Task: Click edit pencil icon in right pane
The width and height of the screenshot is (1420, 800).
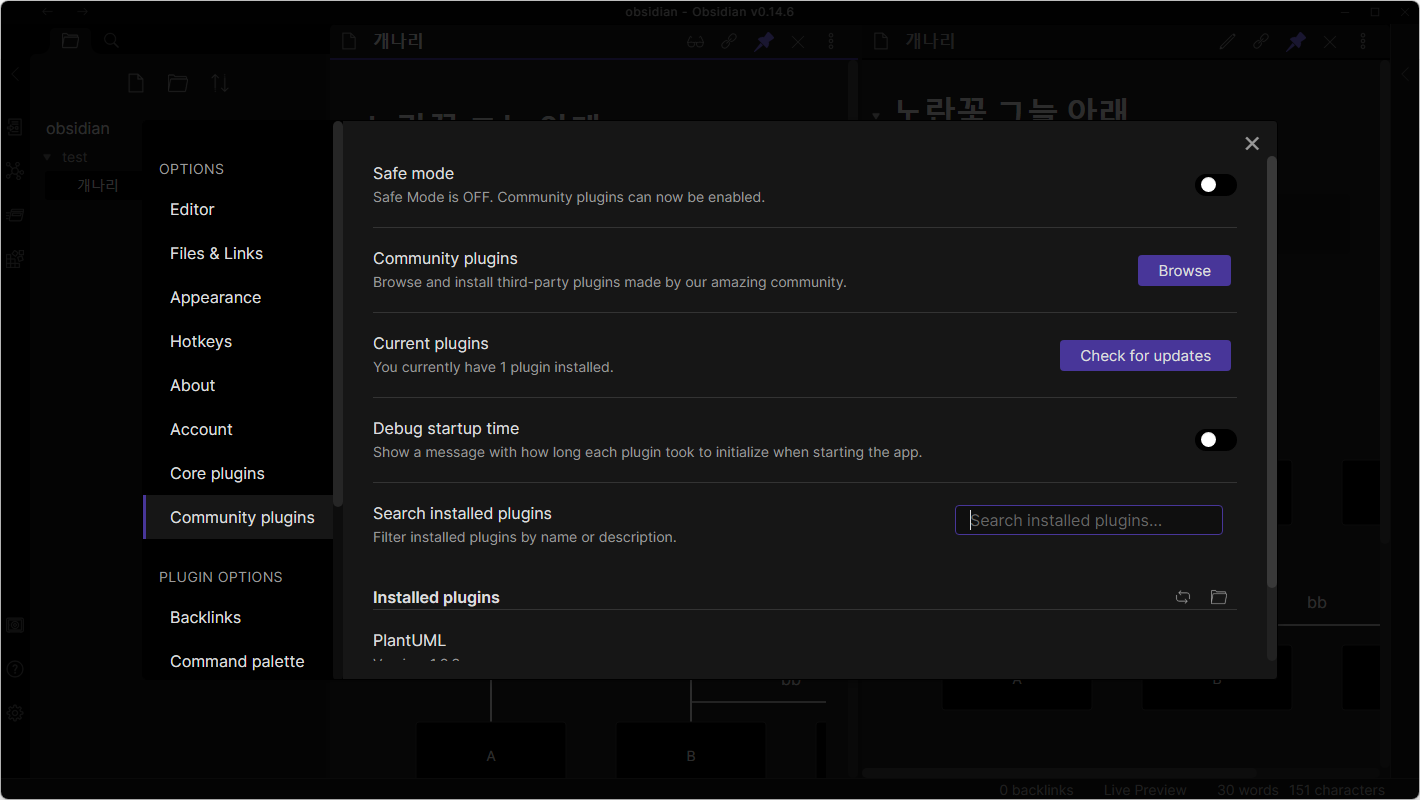Action: tap(1228, 42)
